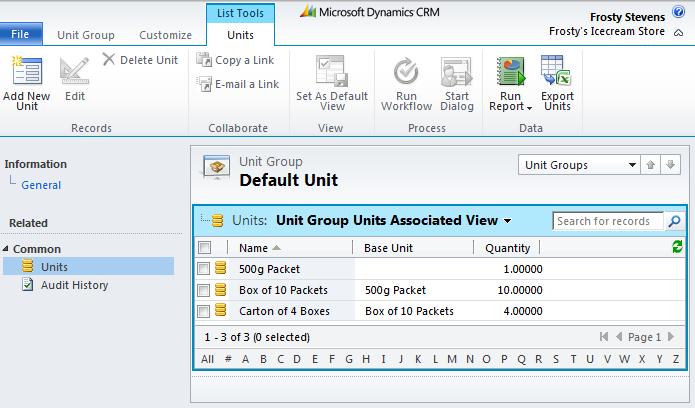Check the Carton of 4 Boxes checkbox
The width and height of the screenshot is (695, 408).
point(203,311)
